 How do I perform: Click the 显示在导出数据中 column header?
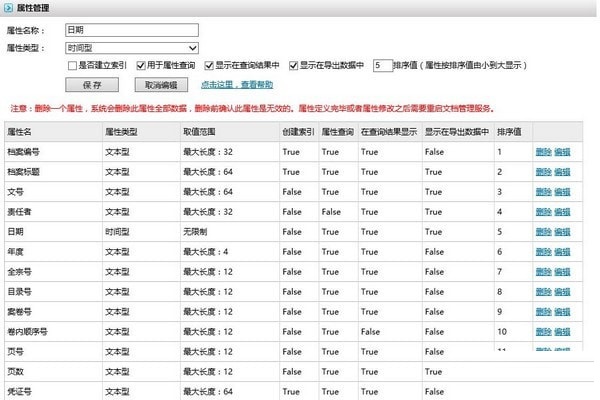tap(457, 132)
